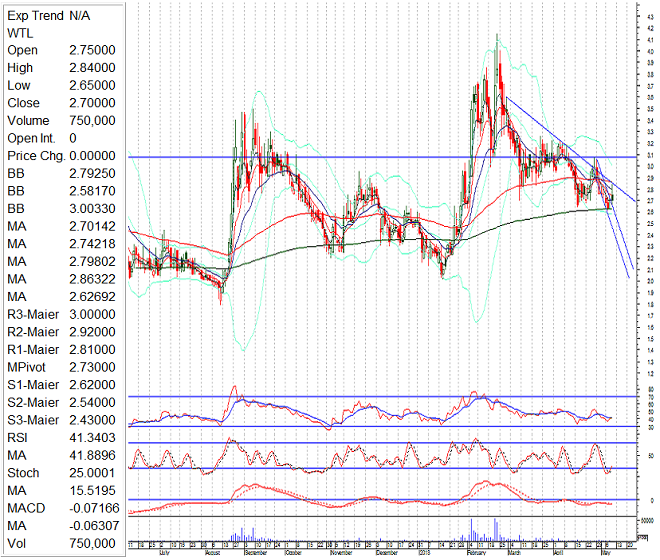
Task: Select the RSI value 41.3403
Action: pyautogui.click(x=91, y=437)
